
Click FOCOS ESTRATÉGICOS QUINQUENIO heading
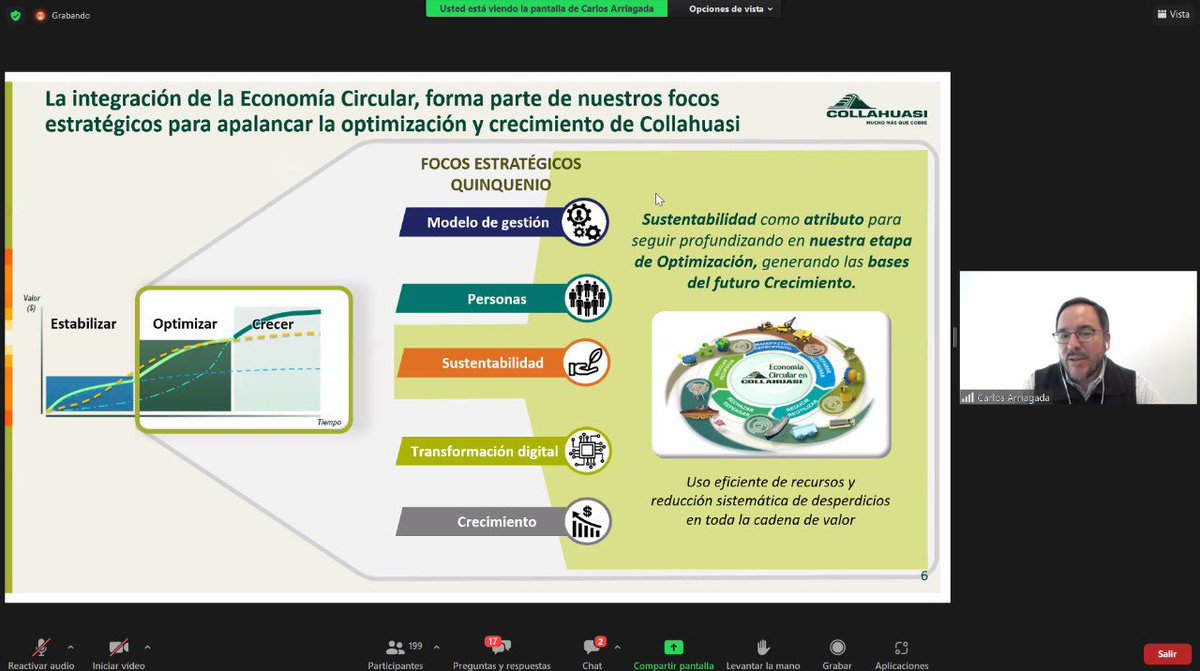coord(501,174)
